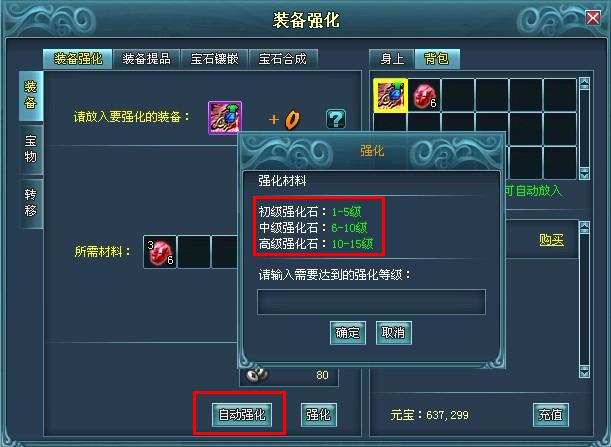
Task: Click the 确定 button in the dialog
Action: pos(348,332)
